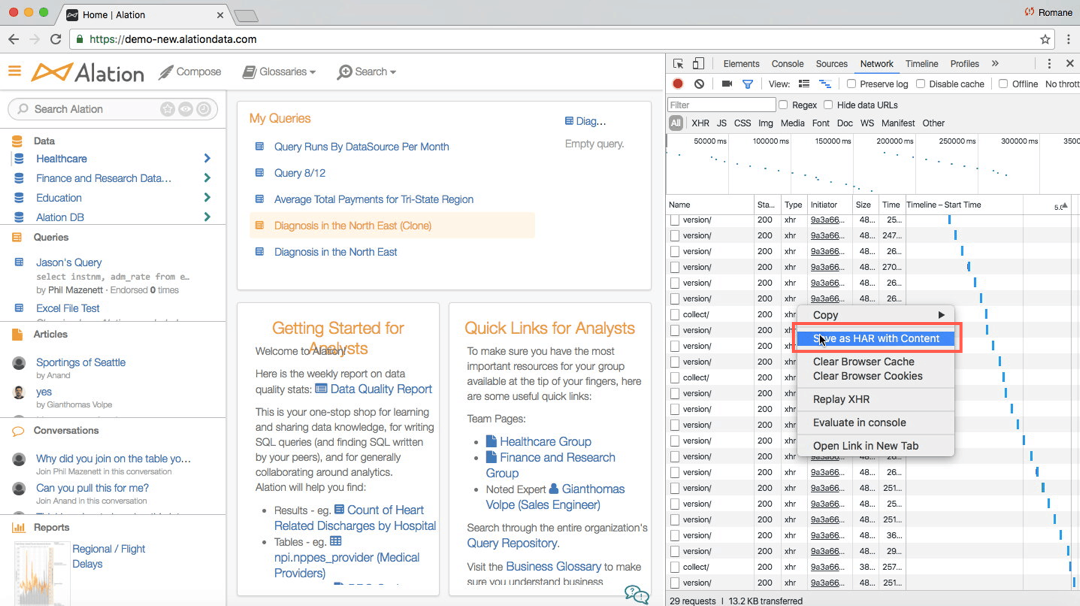Click the network Filter text field
This screenshot has height=606, width=1080.
pyautogui.click(x=722, y=105)
